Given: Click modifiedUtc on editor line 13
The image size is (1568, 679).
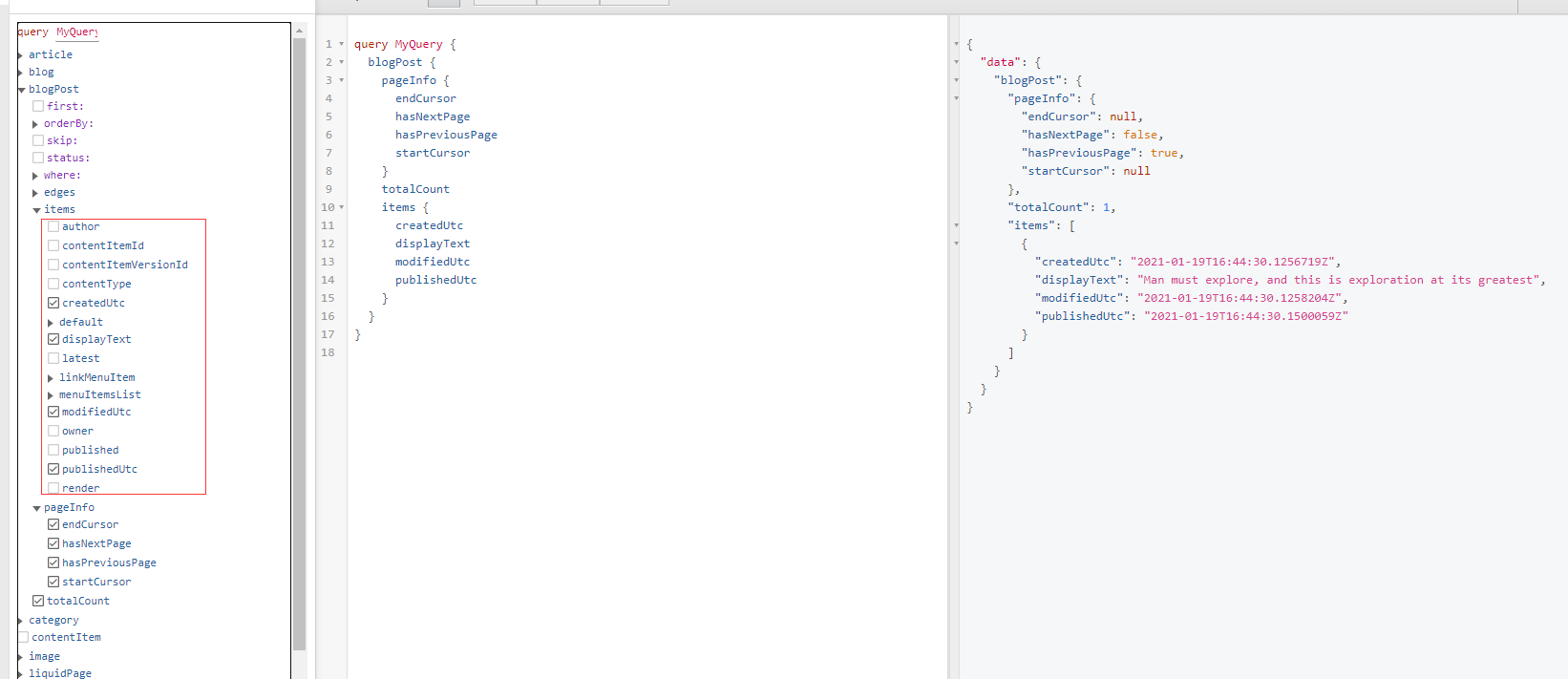Looking at the screenshot, I should tap(433, 262).
